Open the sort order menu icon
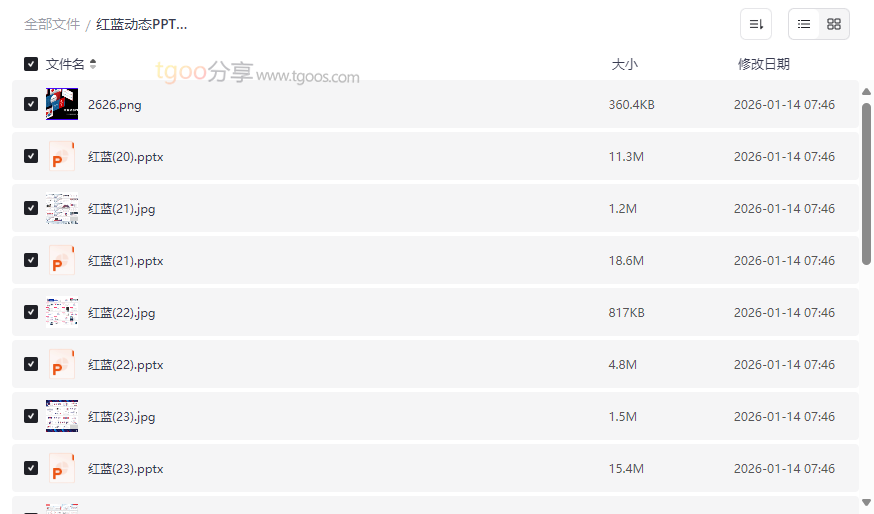Image resolution: width=874 pixels, height=514 pixels. 756,24
